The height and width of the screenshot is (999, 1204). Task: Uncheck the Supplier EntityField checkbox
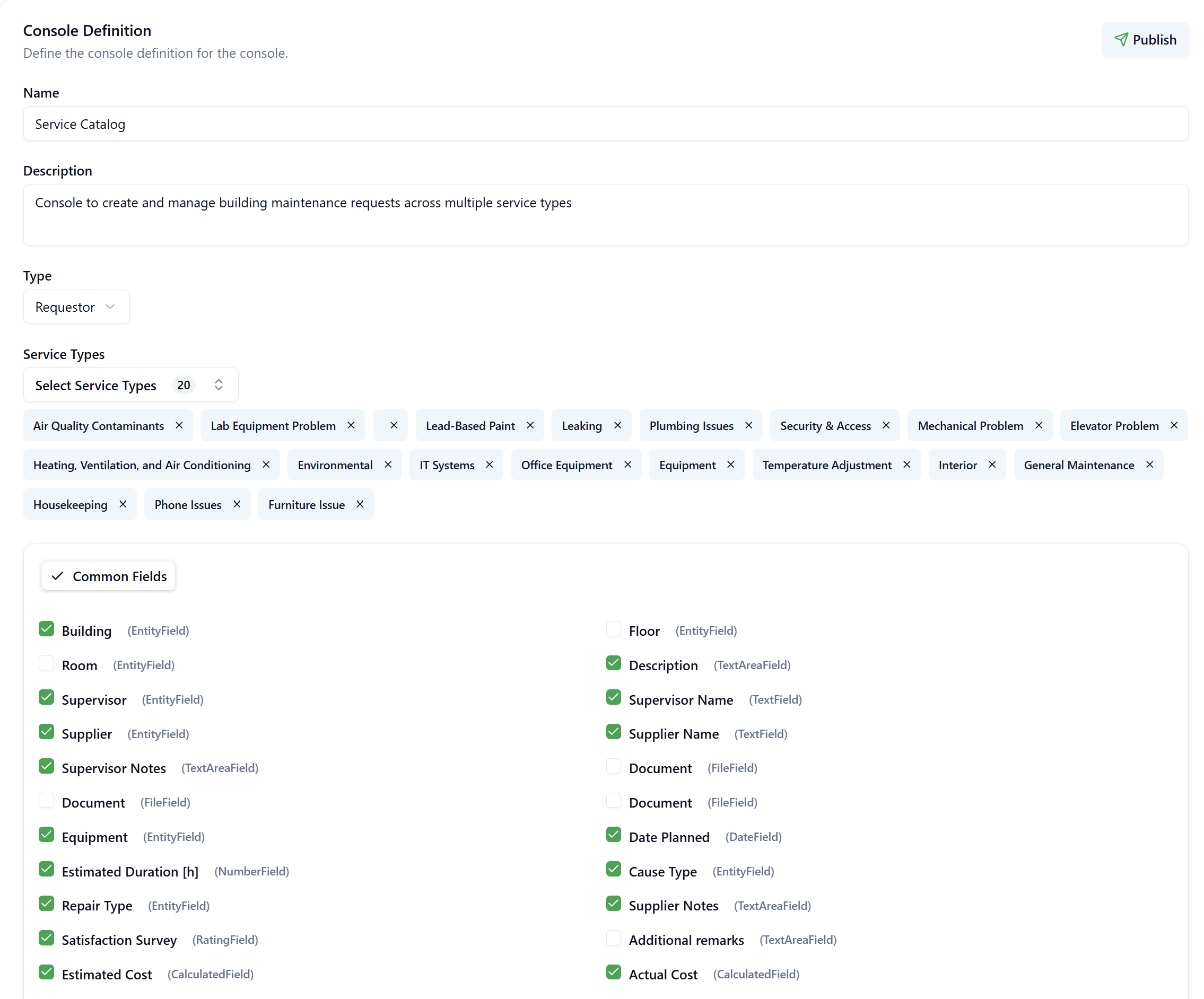[47, 732]
